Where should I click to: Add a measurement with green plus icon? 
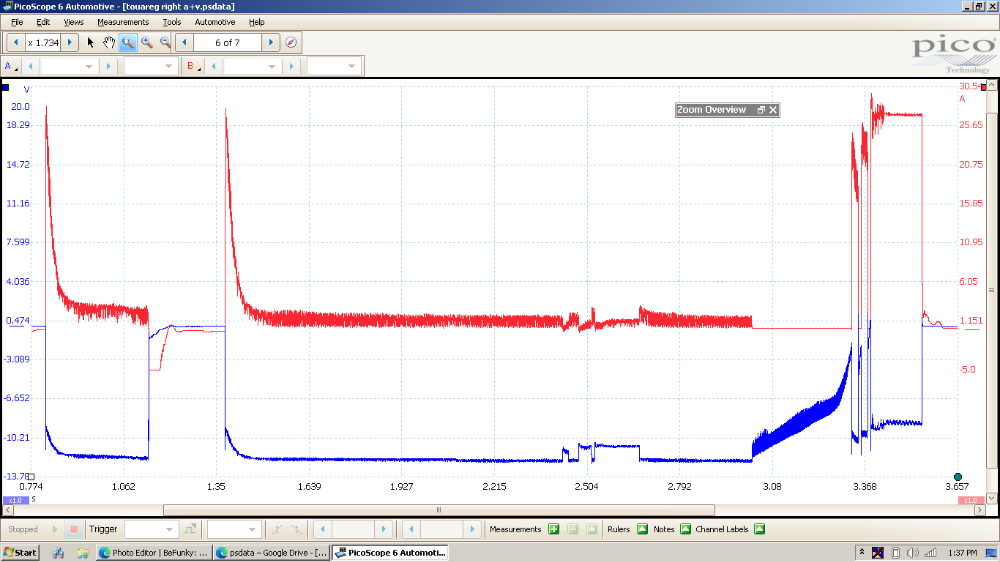[x=553, y=529]
